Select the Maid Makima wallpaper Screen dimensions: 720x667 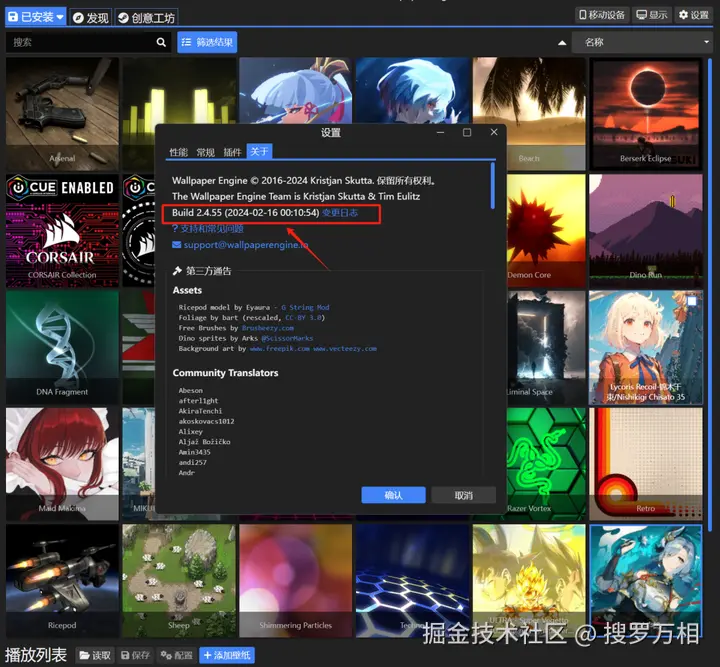62,464
